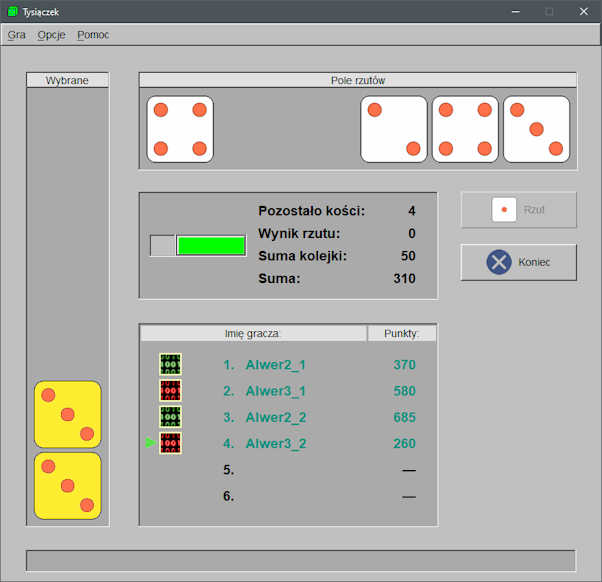The image size is (602, 582).
Task: Click the current player icon for Alwer3_2
Action: [x=170, y=443]
